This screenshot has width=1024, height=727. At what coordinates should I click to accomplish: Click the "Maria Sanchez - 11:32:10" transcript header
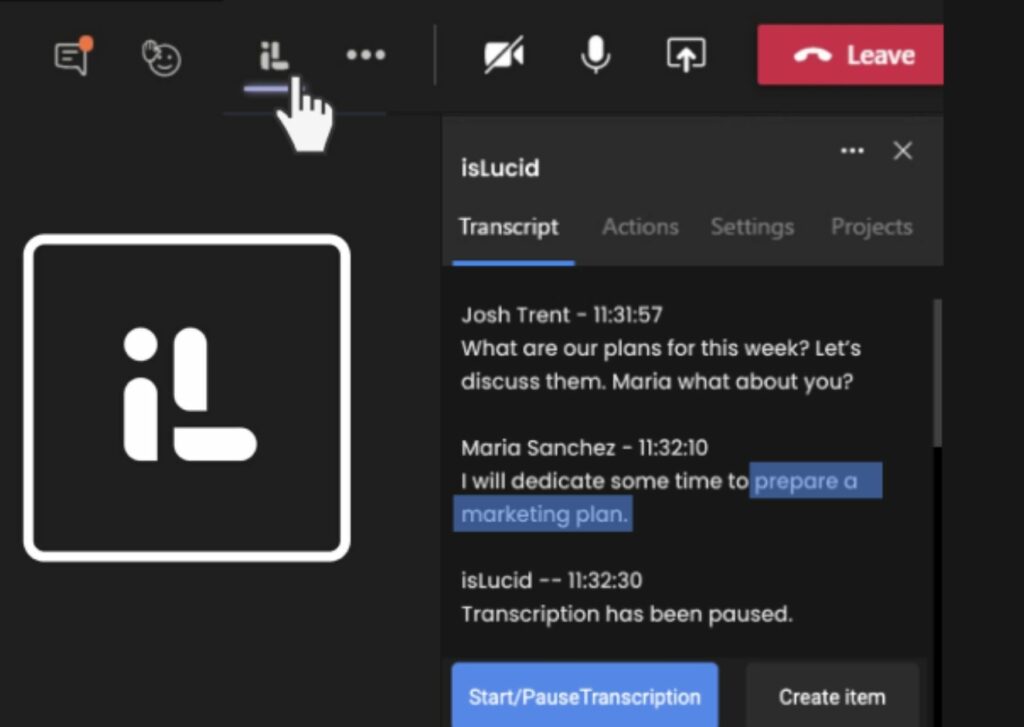tap(584, 447)
